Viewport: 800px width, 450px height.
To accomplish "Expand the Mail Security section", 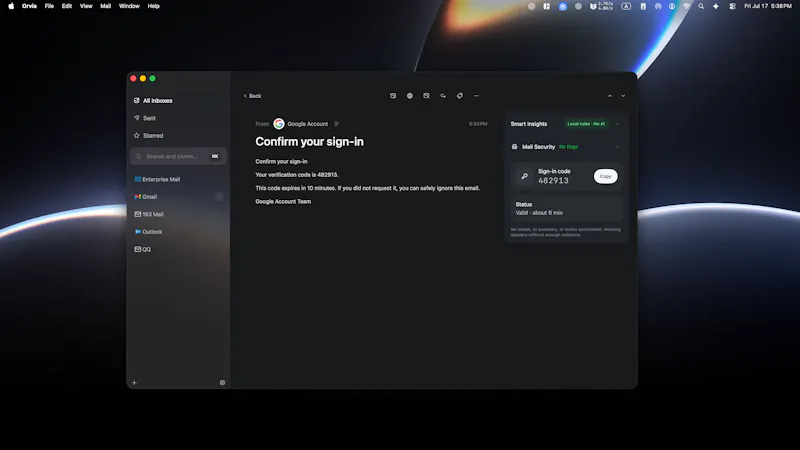I will pos(617,147).
